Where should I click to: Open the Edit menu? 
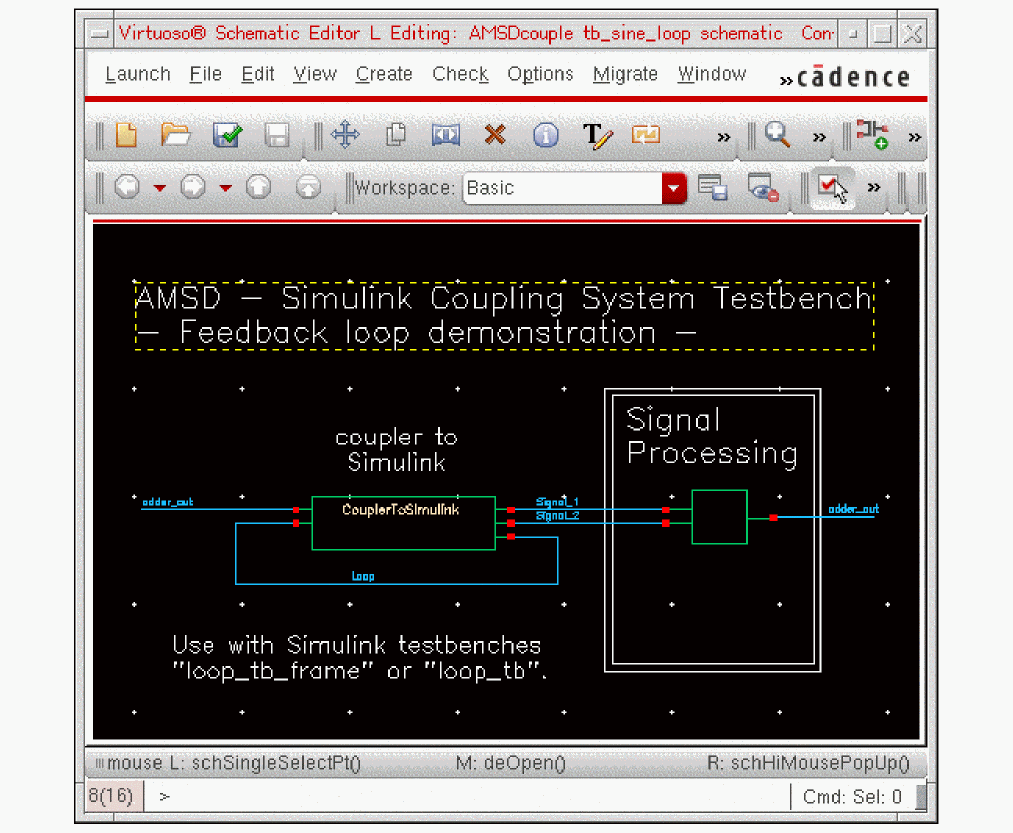tap(258, 74)
